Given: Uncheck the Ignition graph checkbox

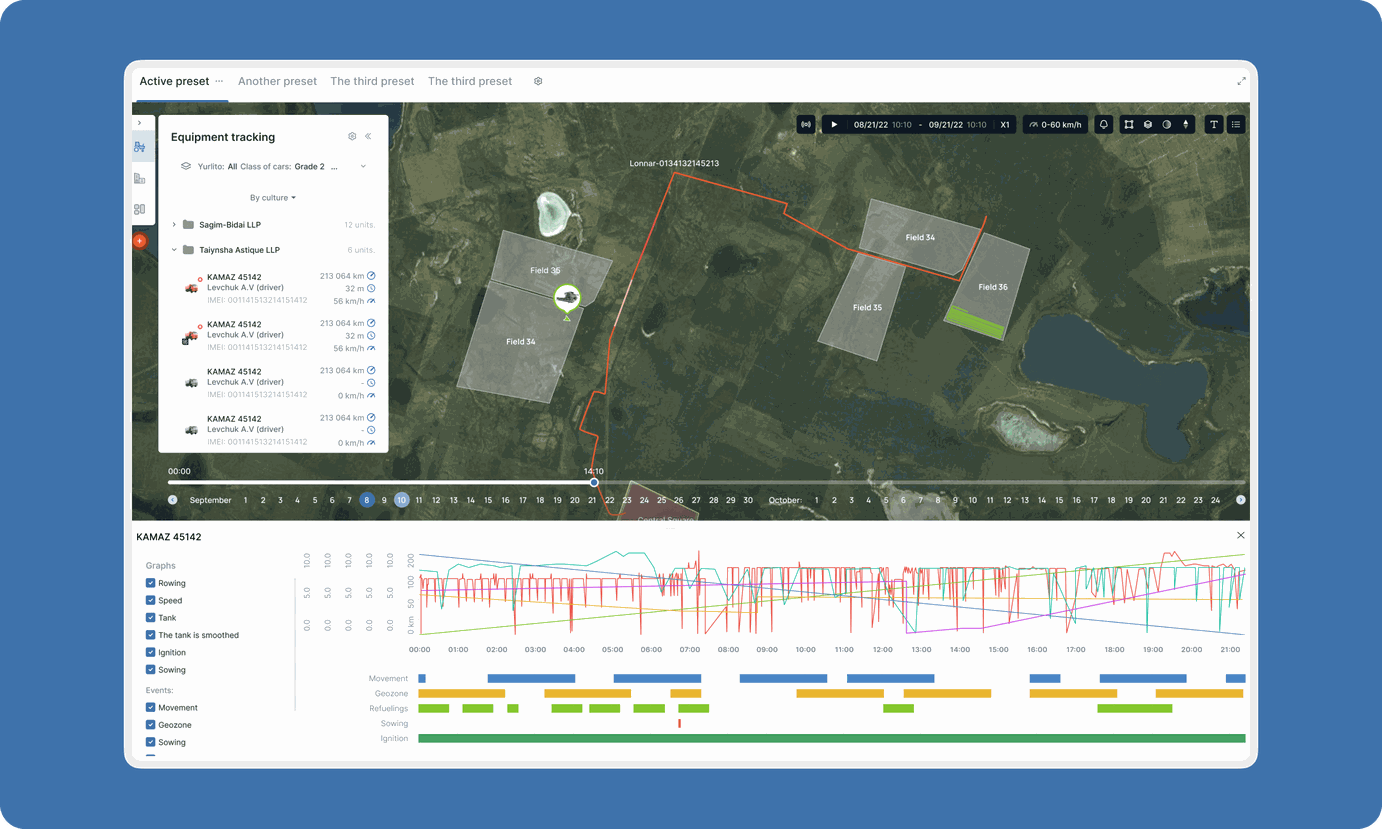Looking at the screenshot, I should pyautogui.click(x=150, y=652).
